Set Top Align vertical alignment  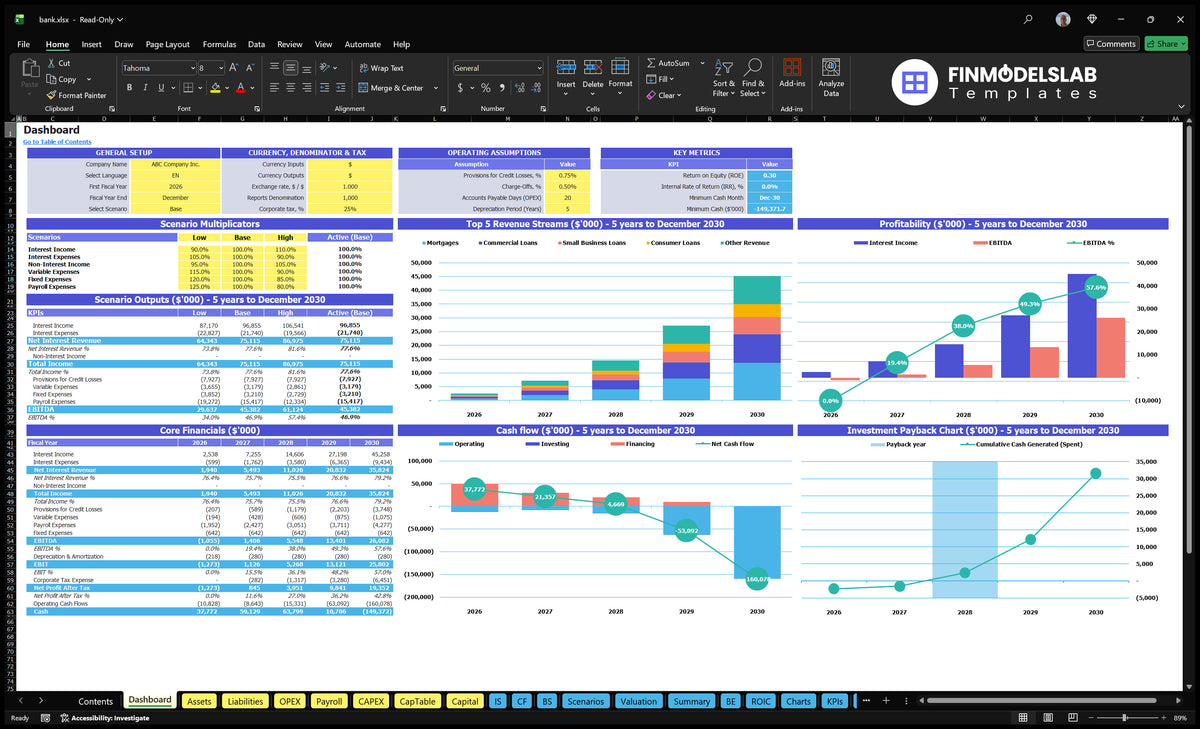click(x=274, y=68)
